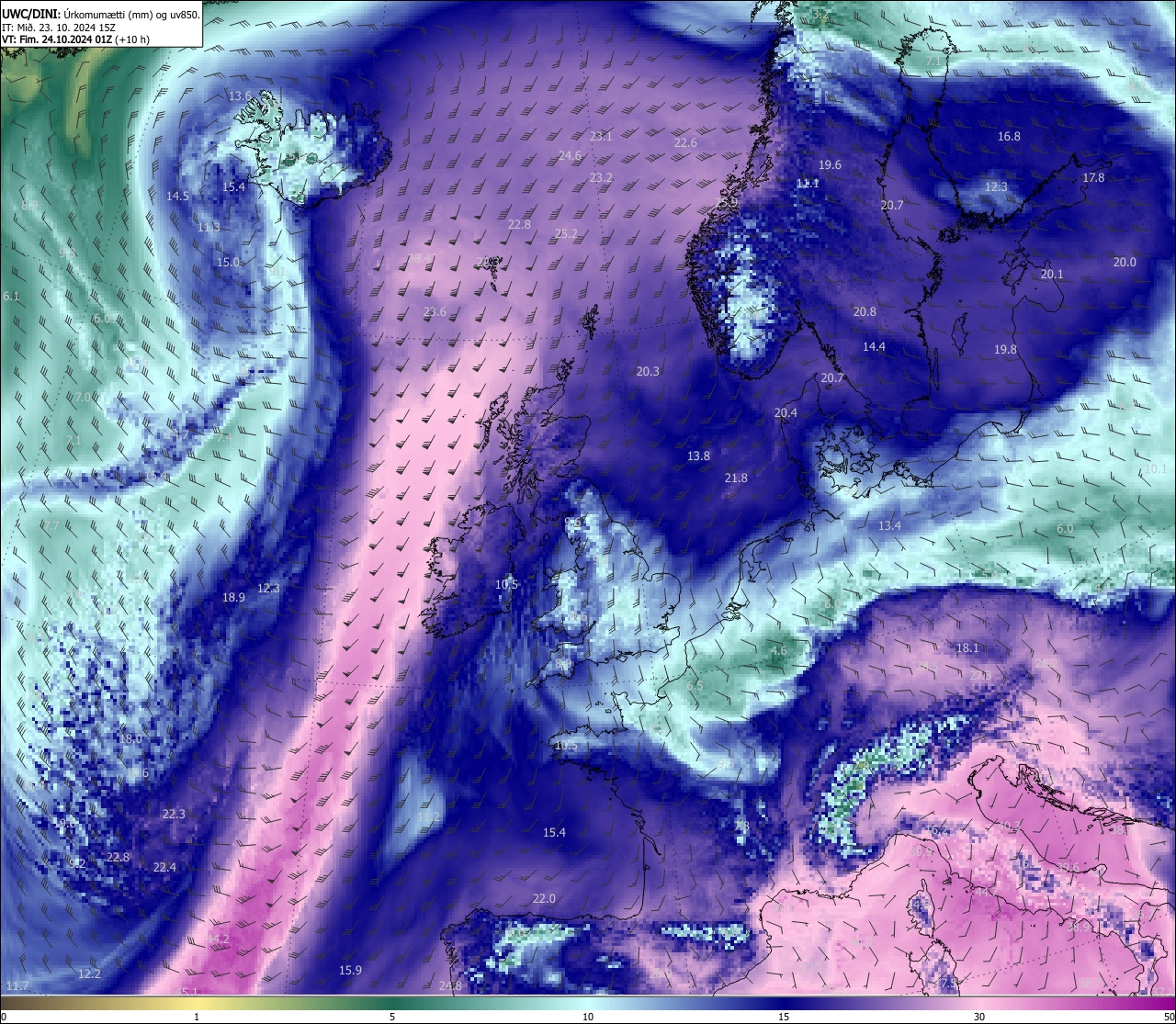The width and height of the screenshot is (1176, 1024).
Task: Select the 20.8 value over Sweden
Action: pyautogui.click(x=865, y=311)
